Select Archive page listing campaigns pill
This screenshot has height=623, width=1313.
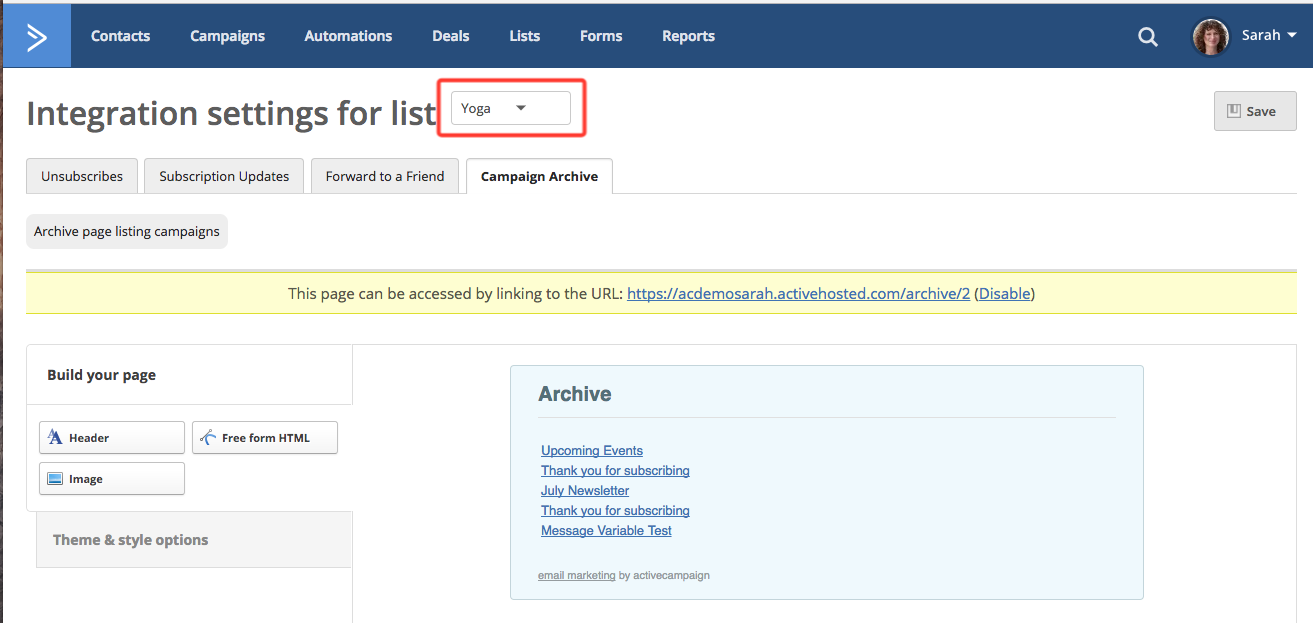click(127, 231)
